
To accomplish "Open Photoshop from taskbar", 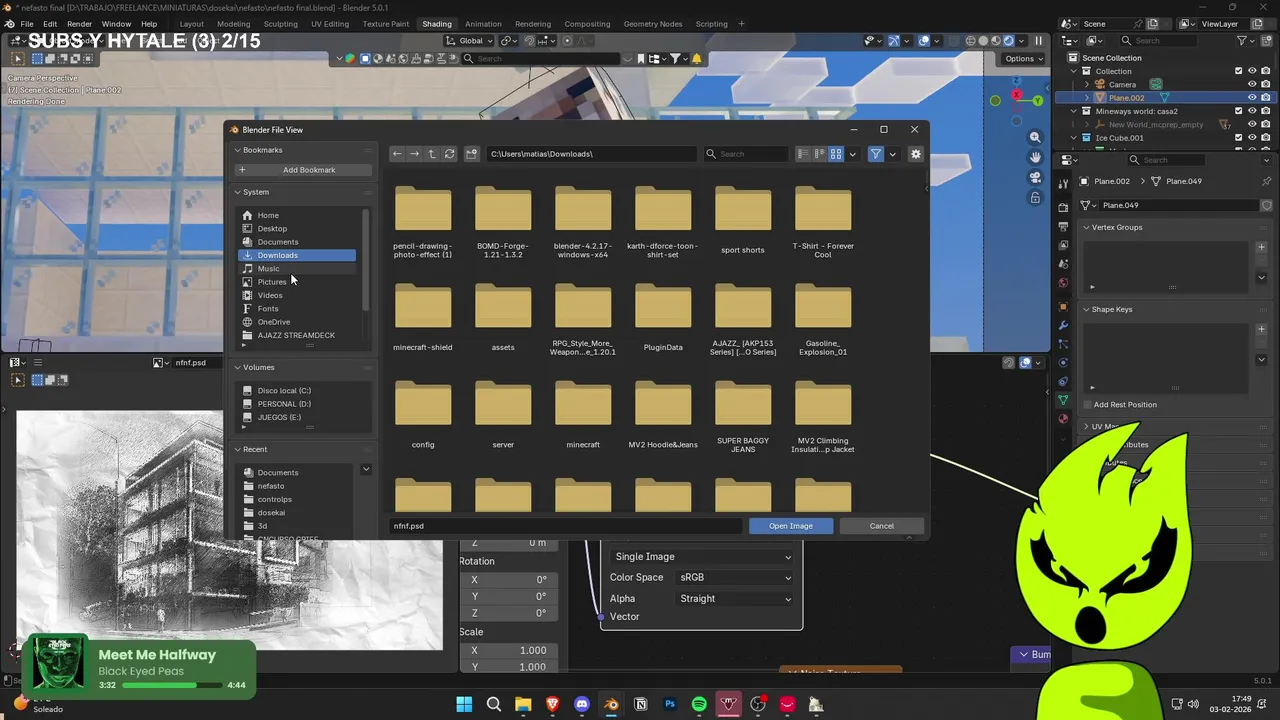I will 670,705.
